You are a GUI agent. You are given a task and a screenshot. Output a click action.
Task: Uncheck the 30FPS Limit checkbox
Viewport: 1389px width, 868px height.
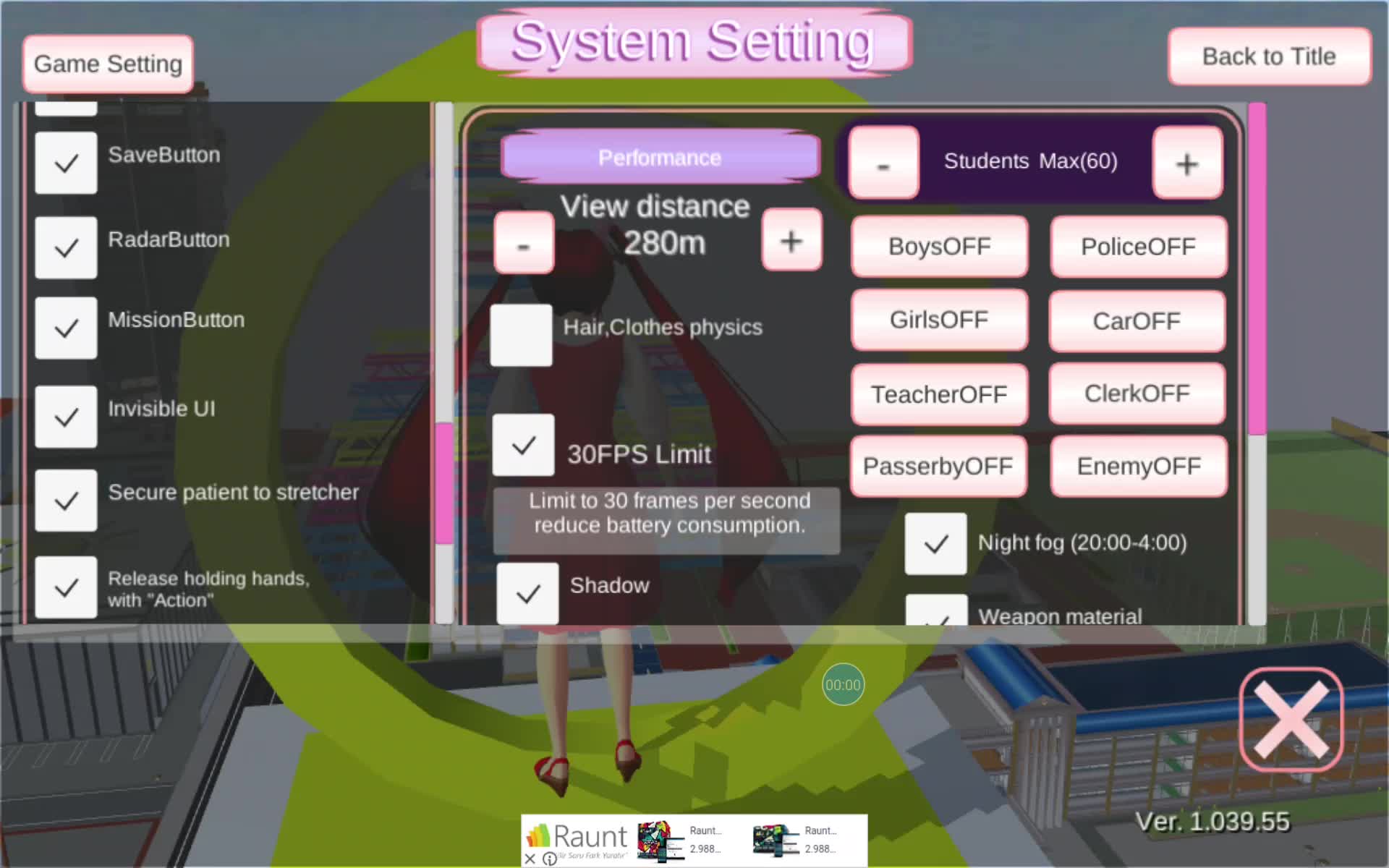(524, 445)
